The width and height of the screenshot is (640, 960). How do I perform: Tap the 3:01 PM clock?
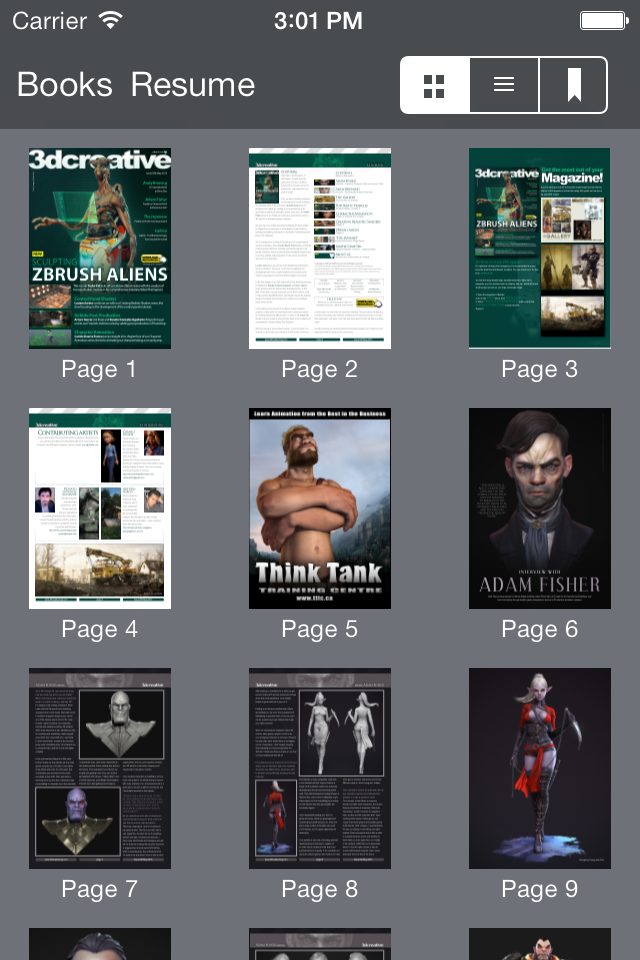coord(318,21)
